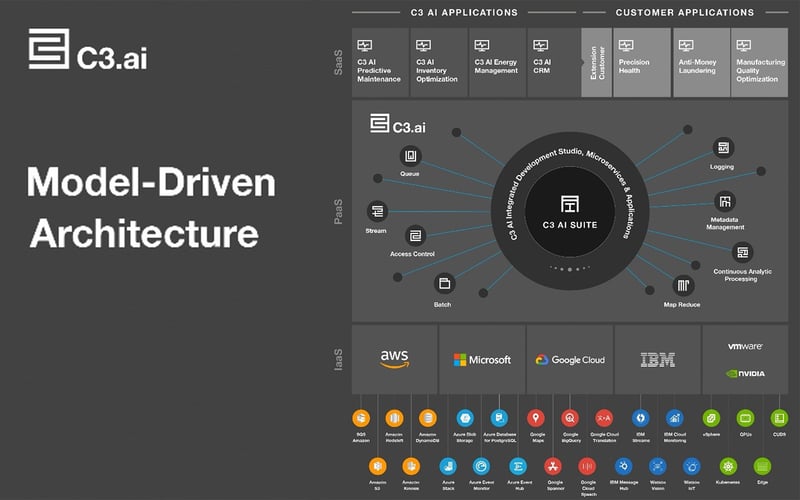800x500 pixels.
Task: Click the Amazon Kinesis icon
Action: 411,466
